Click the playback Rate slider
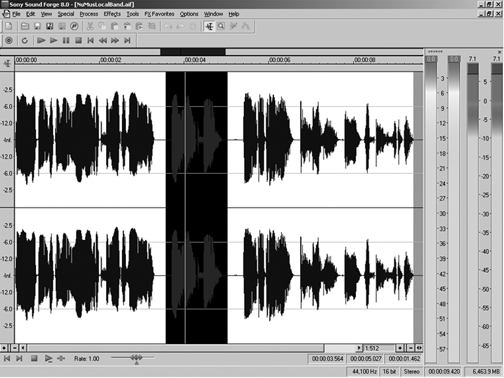The width and height of the screenshot is (504, 378). click(133, 358)
